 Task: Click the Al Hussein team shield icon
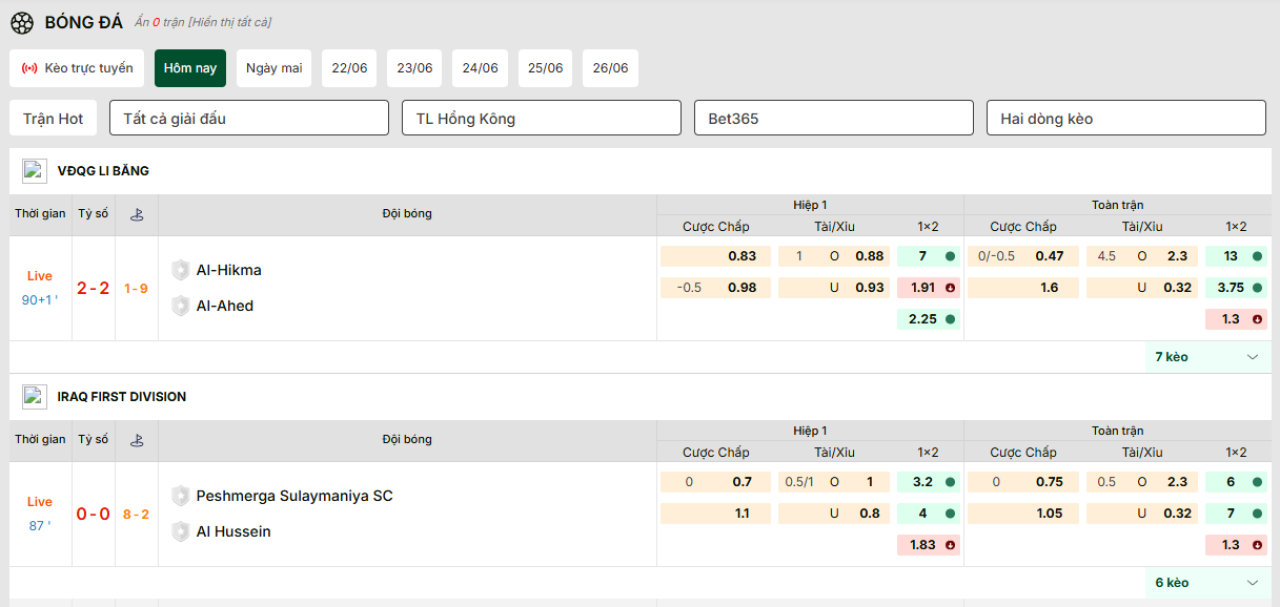click(x=180, y=532)
